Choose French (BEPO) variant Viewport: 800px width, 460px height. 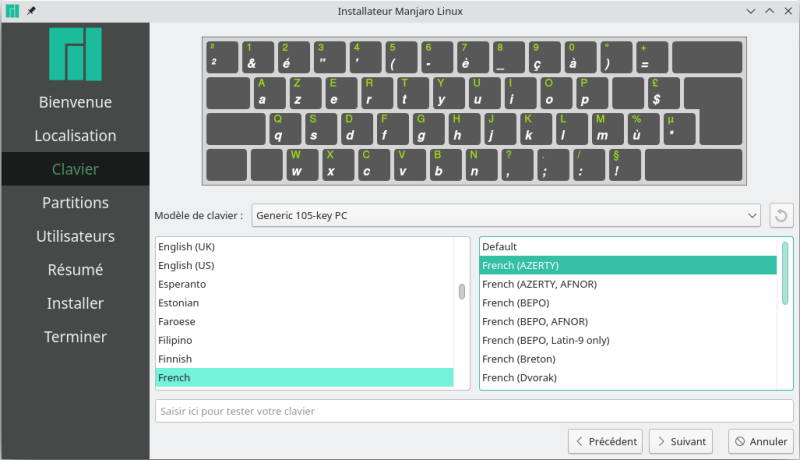coord(629,303)
